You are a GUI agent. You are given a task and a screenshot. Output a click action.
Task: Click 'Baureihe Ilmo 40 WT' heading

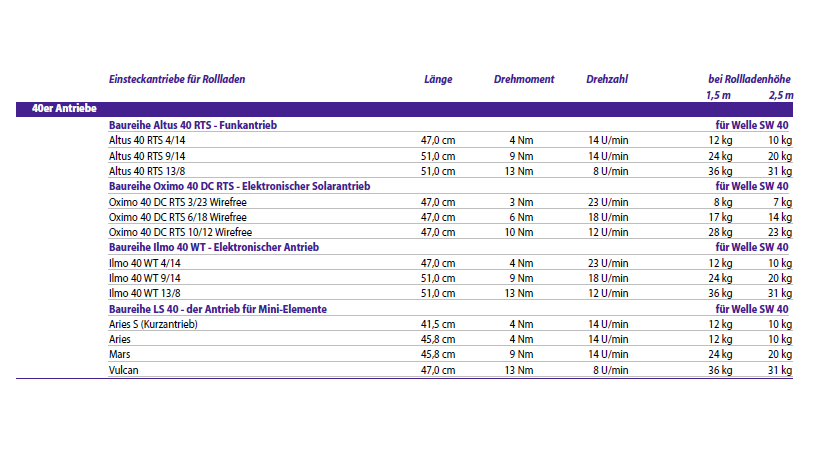(214, 248)
